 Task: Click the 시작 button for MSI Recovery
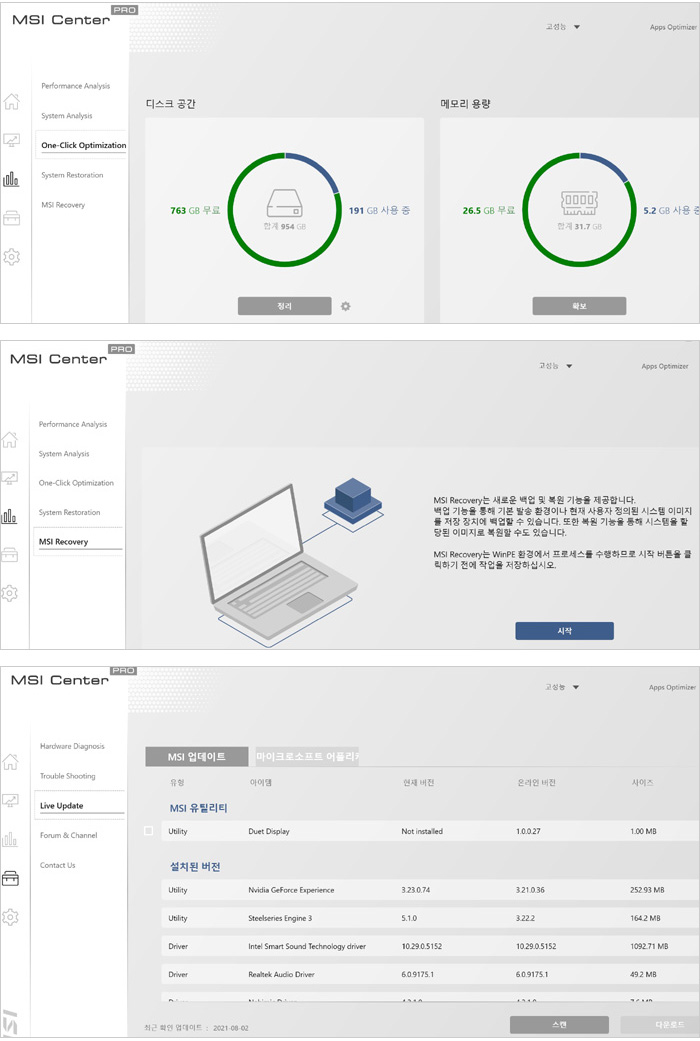point(565,631)
